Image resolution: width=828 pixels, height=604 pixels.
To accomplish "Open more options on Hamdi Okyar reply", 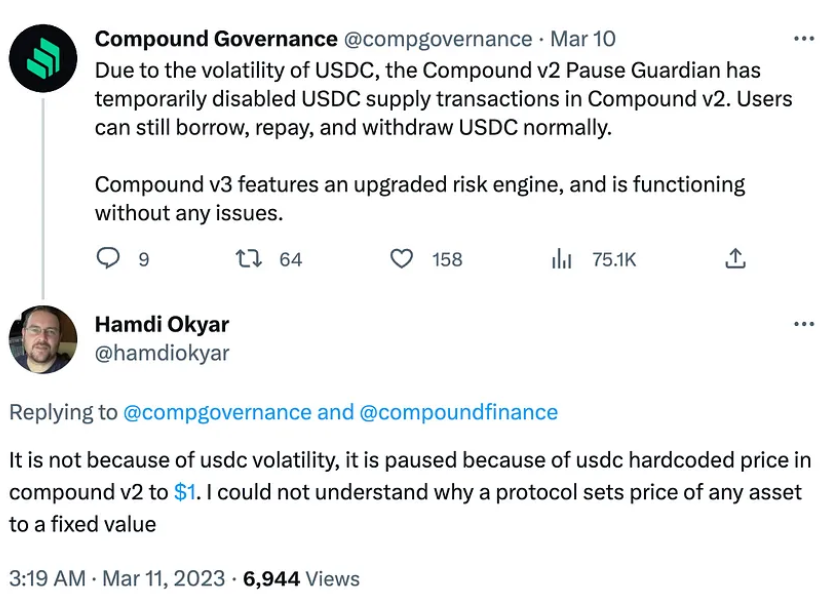I will pos(804,324).
